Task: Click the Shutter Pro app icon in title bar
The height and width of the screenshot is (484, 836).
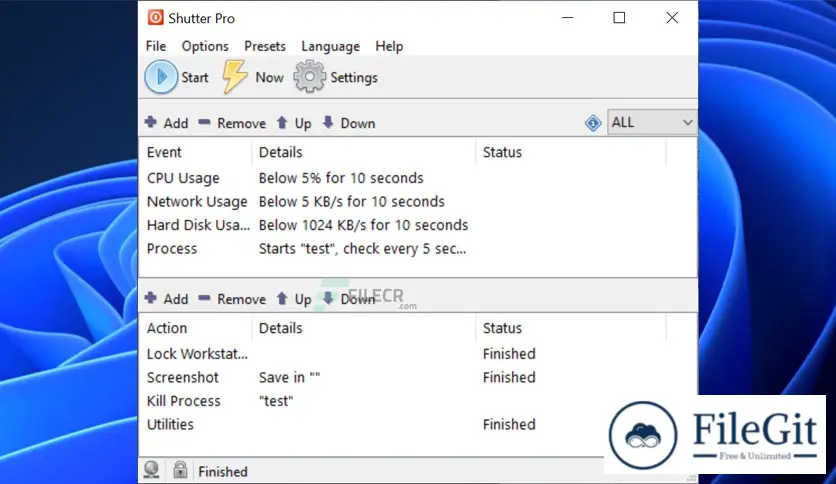Action: coord(155,18)
